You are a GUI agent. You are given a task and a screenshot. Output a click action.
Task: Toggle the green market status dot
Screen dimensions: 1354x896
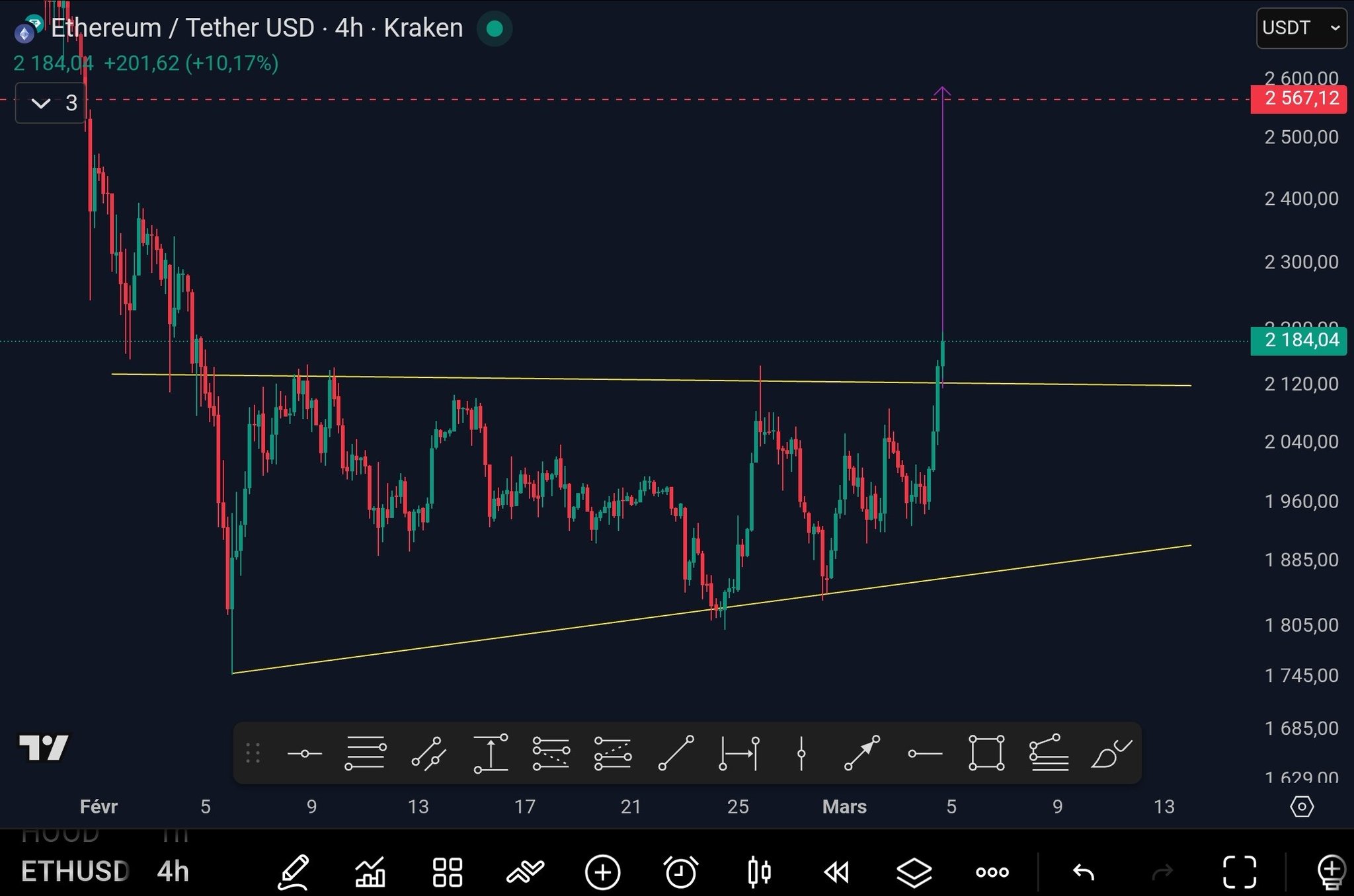point(495,28)
